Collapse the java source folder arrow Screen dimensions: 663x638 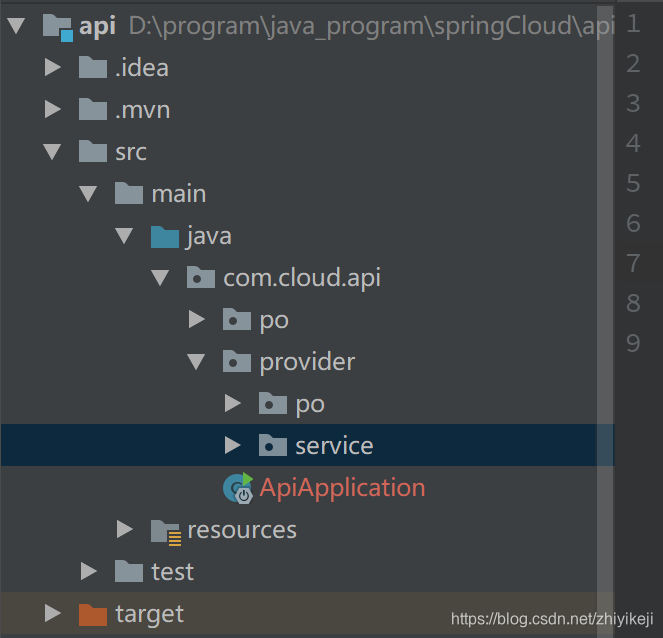click(124, 235)
